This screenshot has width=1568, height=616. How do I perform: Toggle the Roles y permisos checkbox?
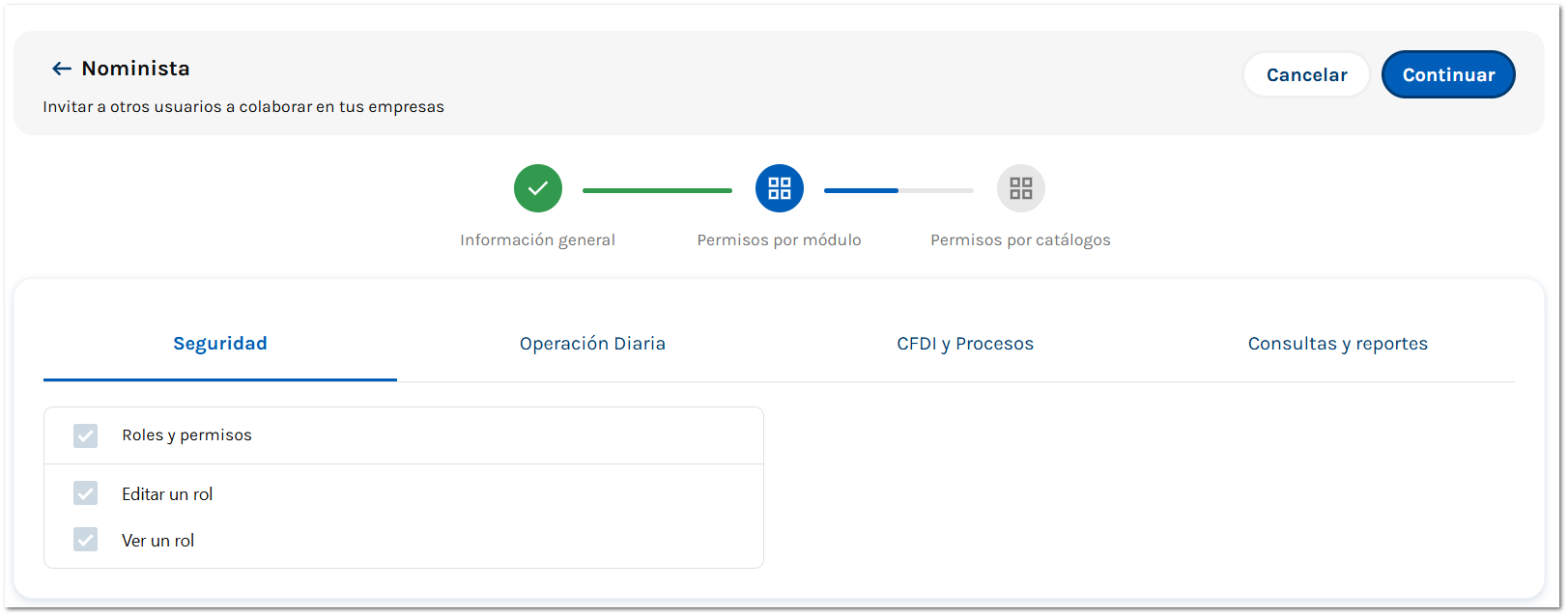[86, 435]
